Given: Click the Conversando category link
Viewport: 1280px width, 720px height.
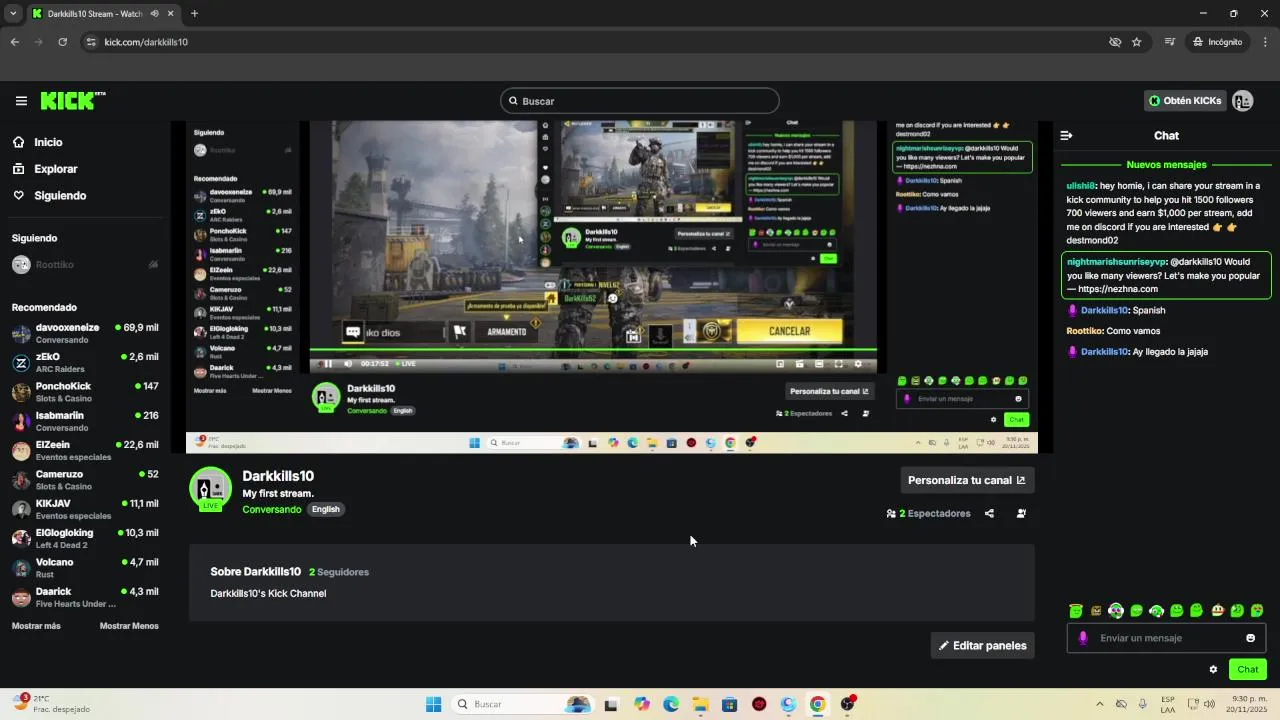Looking at the screenshot, I should click(x=271, y=510).
